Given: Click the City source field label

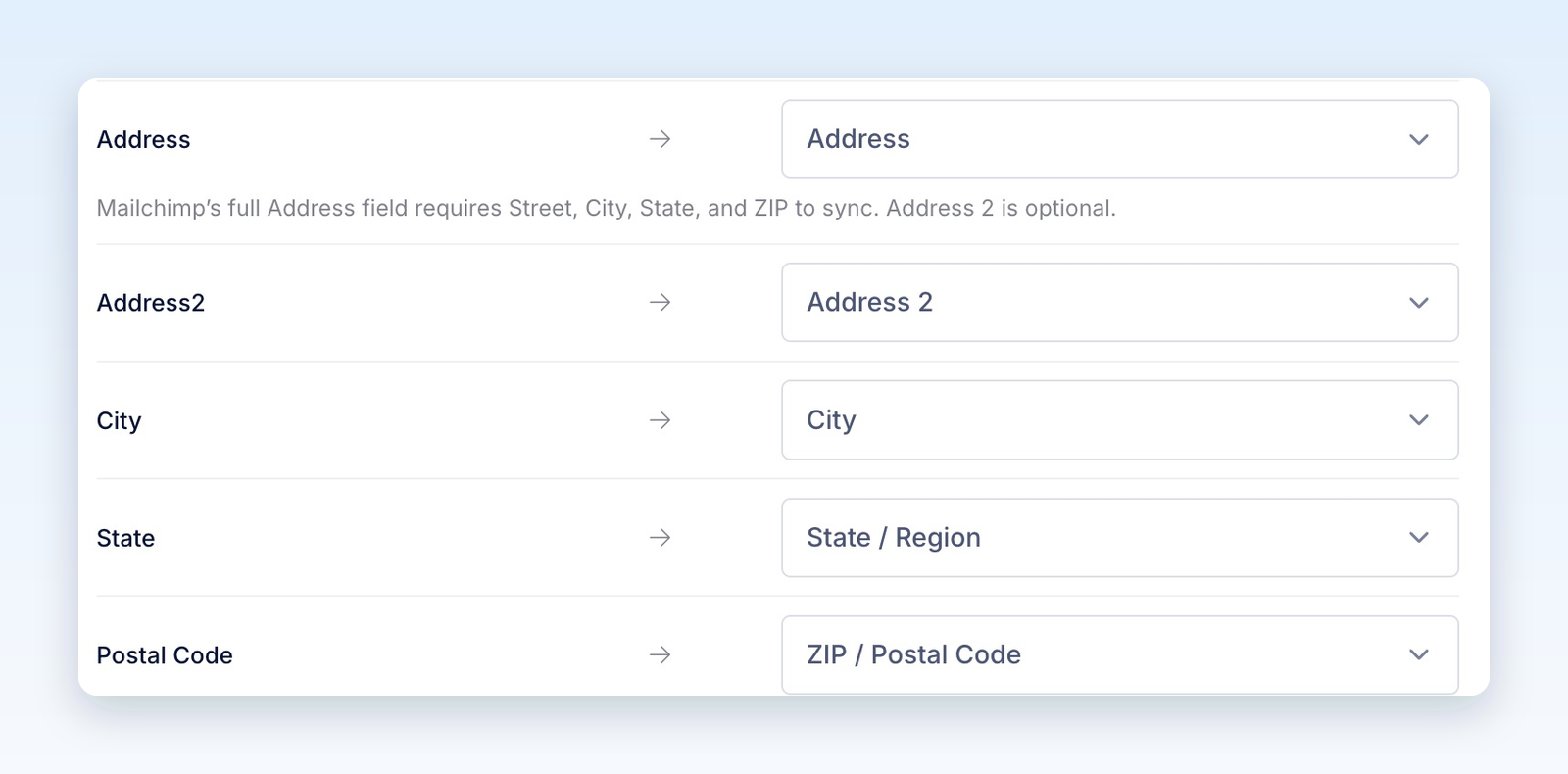Looking at the screenshot, I should click(x=119, y=421).
